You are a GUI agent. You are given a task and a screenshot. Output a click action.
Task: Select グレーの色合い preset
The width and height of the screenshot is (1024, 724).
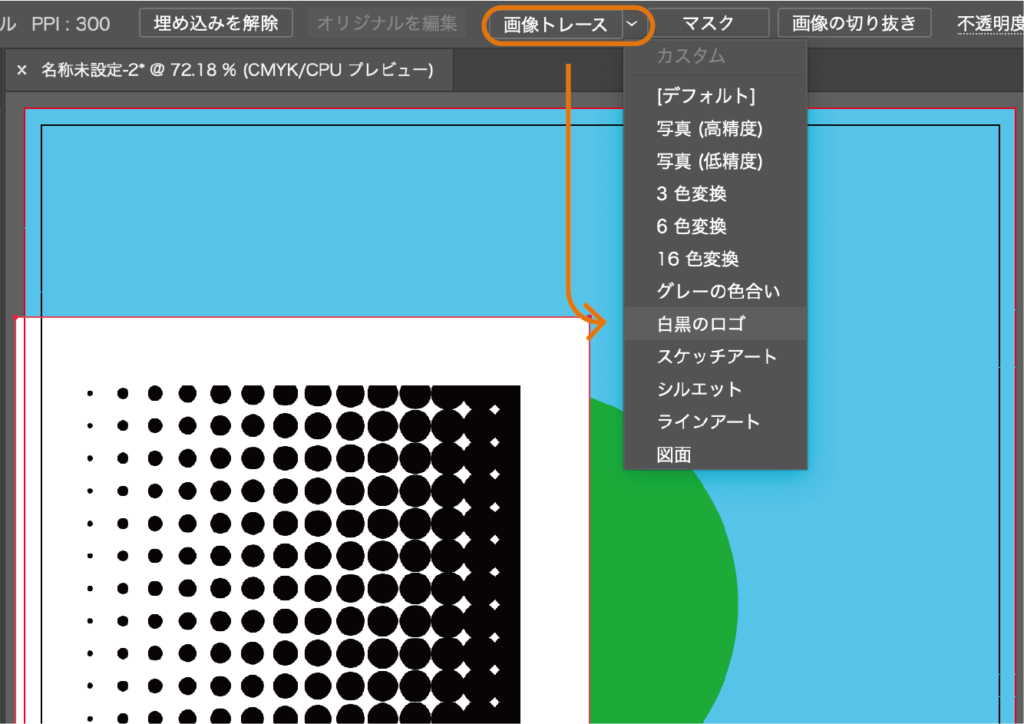[x=715, y=291]
